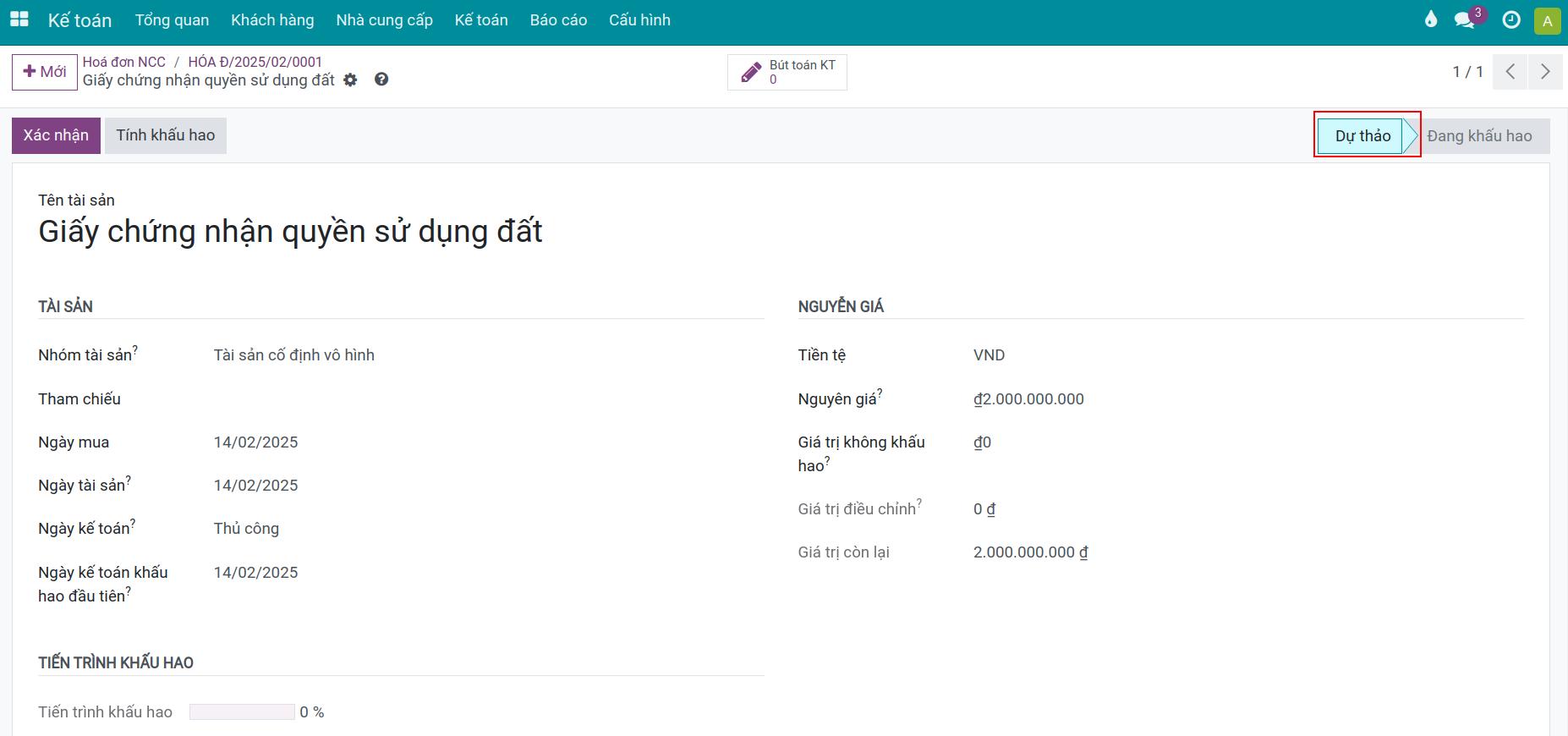The width and height of the screenshot is (1568, 736).
Task: Click the help question mark icon
Action: [381, 80]
